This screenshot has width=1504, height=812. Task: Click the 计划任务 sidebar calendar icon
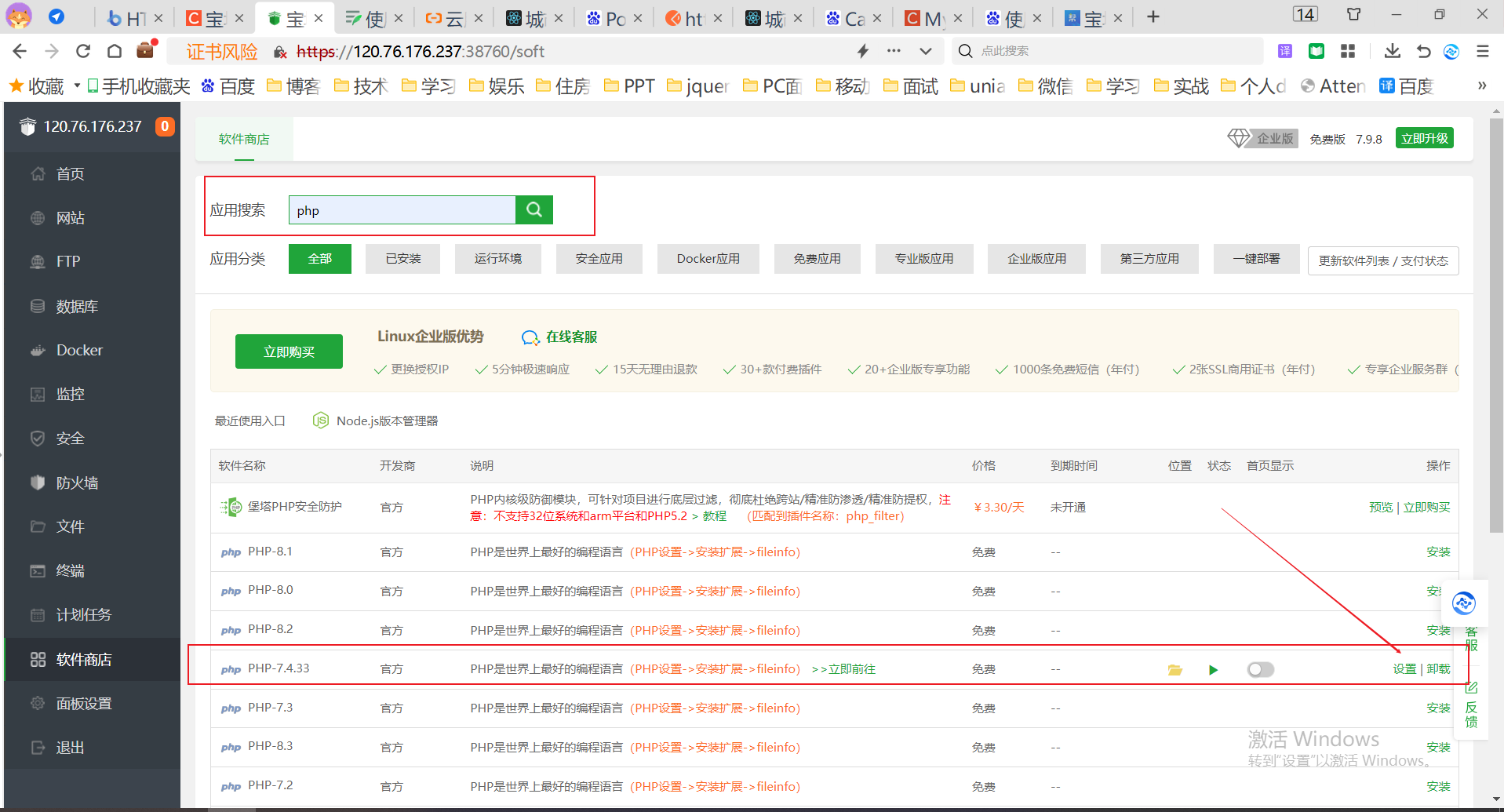tap(38, 614)
